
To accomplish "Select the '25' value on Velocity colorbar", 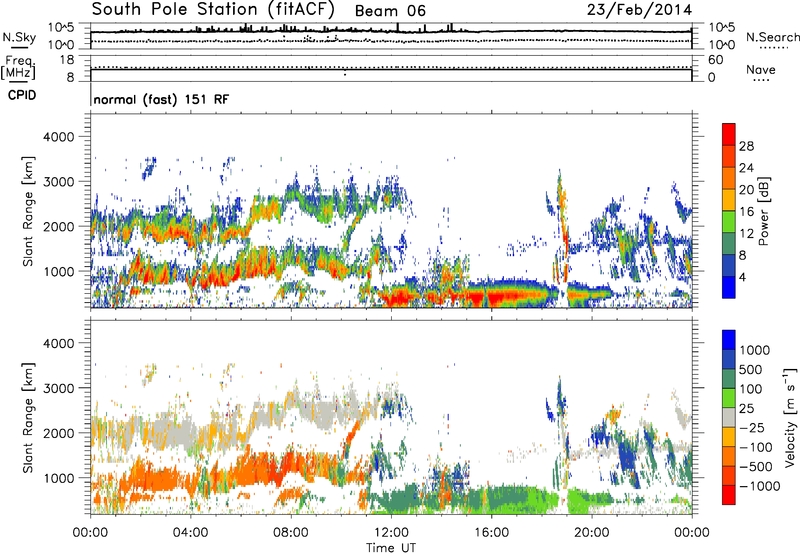I will (x=746, y=408).
